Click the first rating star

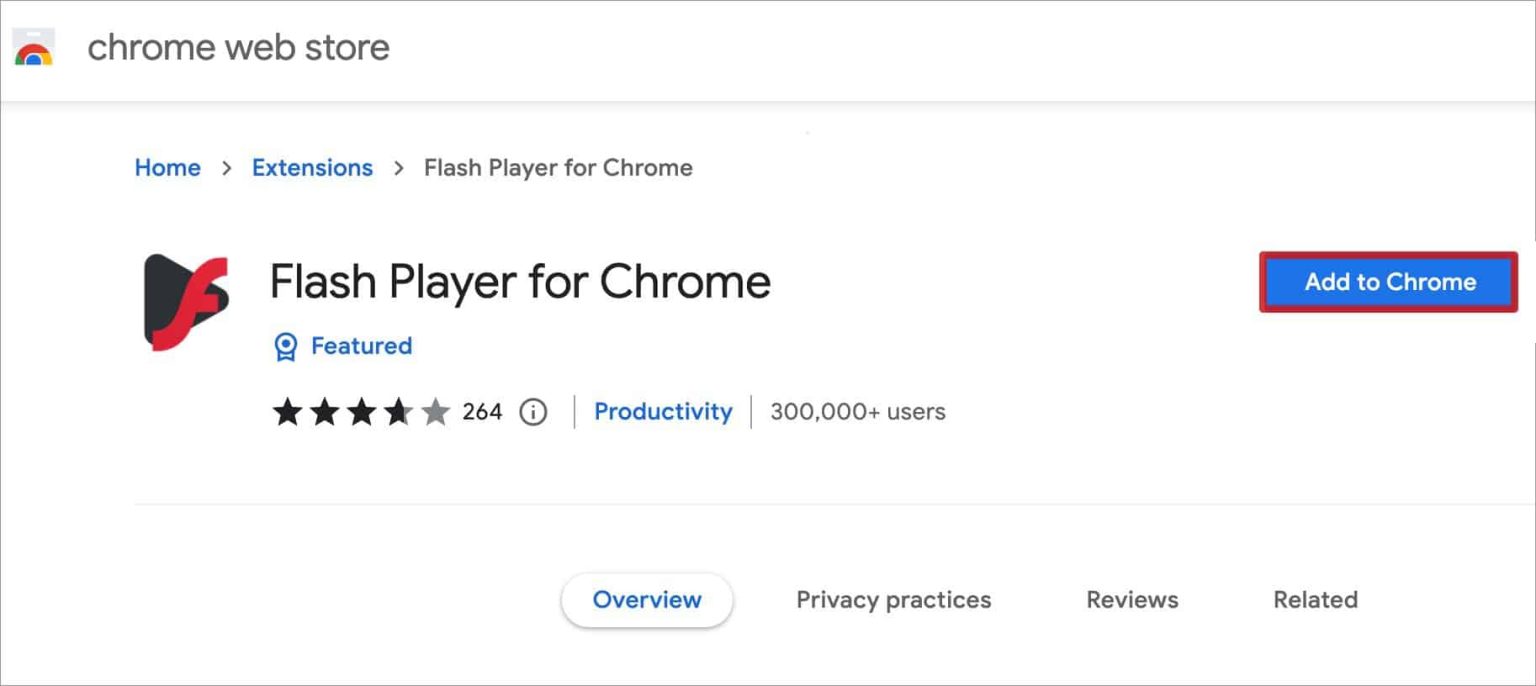coord(287,411)
